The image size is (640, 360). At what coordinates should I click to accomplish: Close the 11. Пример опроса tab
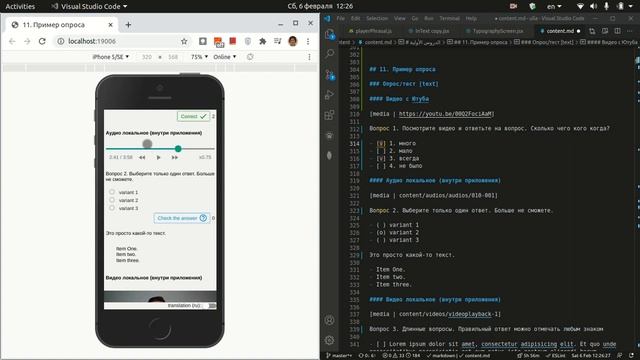click(x=110, y=25)
